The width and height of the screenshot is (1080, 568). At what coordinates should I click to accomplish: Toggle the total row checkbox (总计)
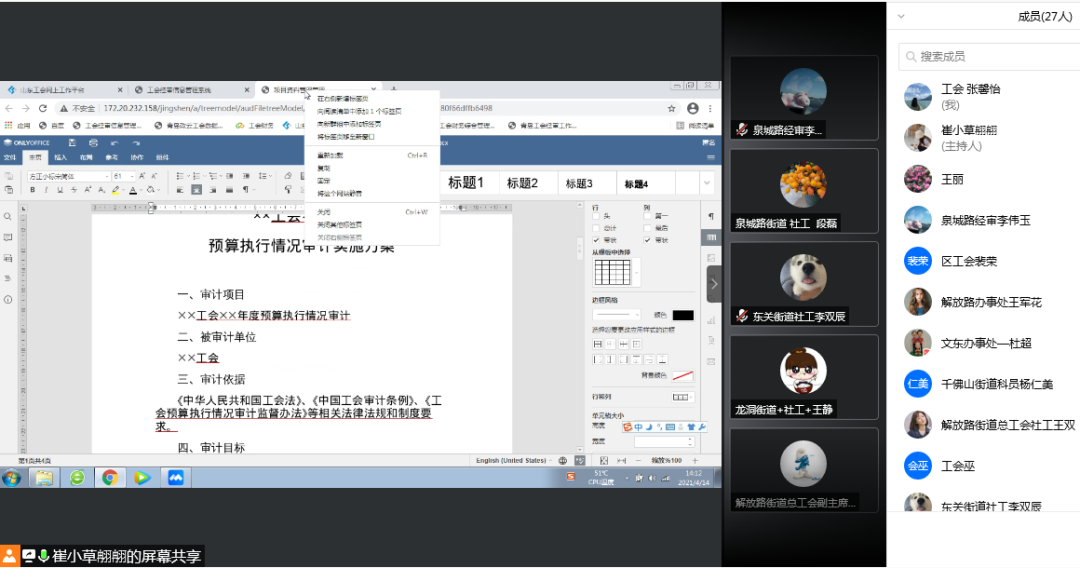(x=596, y=228)
